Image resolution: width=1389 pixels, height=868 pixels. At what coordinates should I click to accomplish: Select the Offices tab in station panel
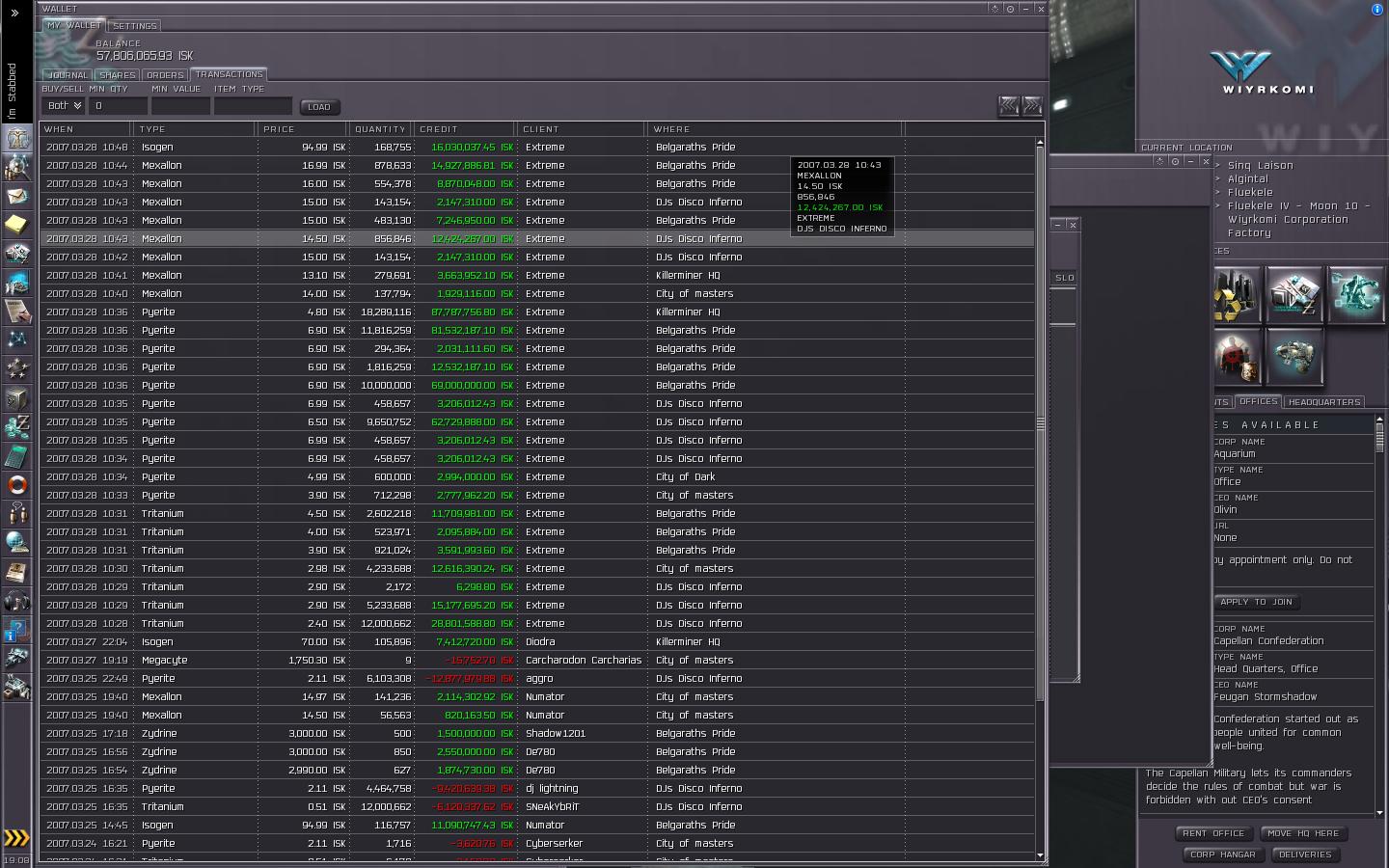click(1258, 401)
